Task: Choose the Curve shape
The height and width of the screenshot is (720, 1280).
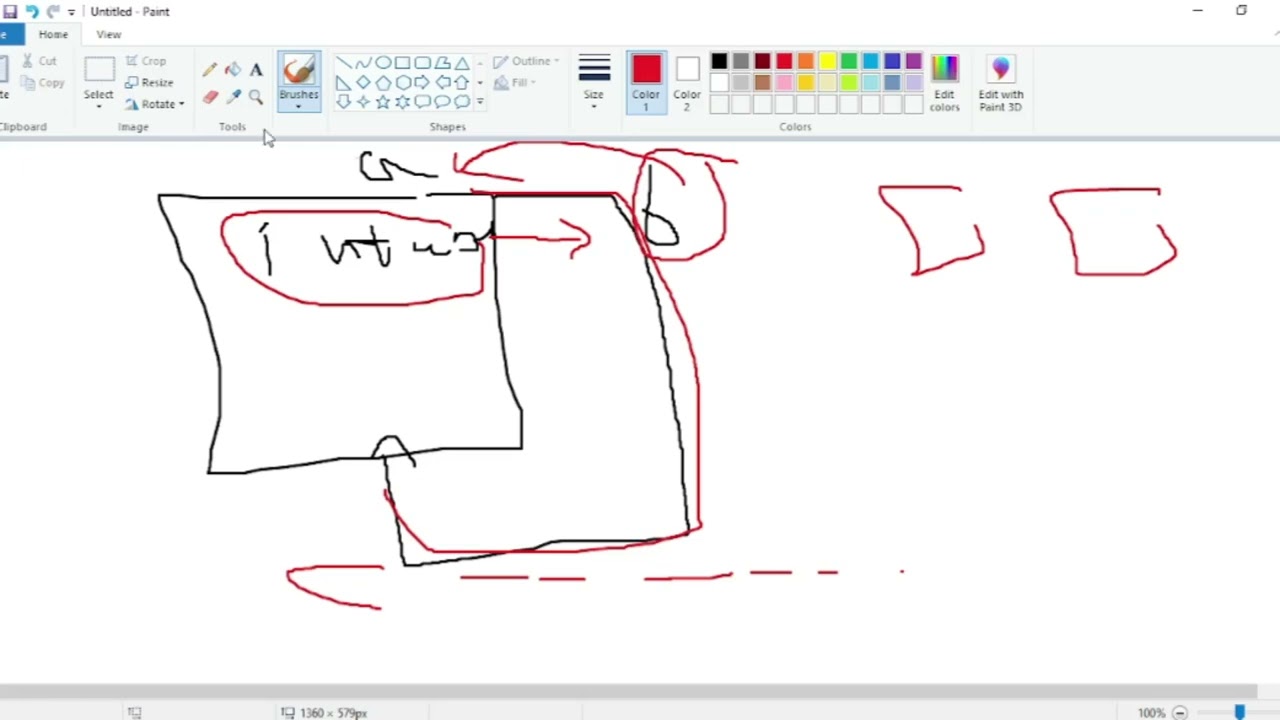Action: [x=363, y=63]
